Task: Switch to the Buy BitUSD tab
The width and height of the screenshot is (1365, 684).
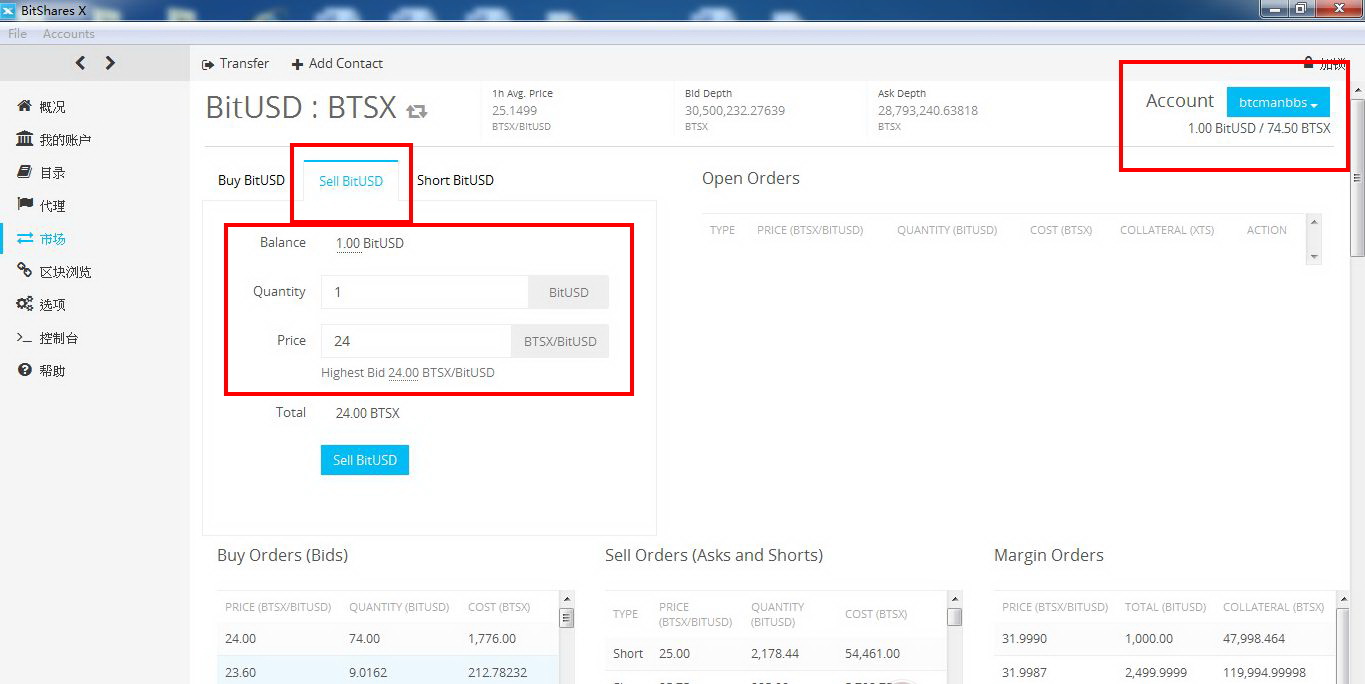Action: click(x=251, y=180)
